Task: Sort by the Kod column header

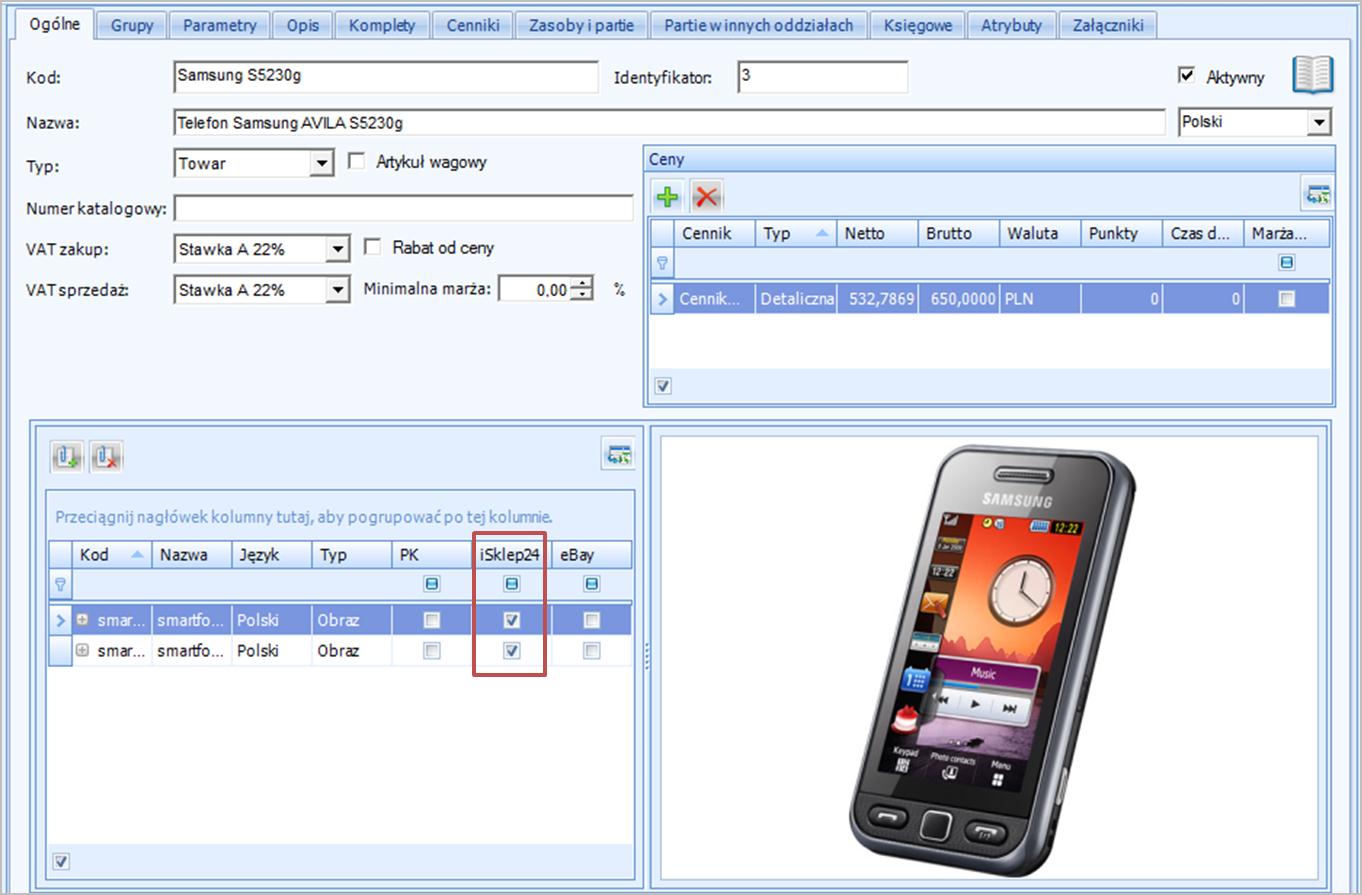Action: pos(112,554)
